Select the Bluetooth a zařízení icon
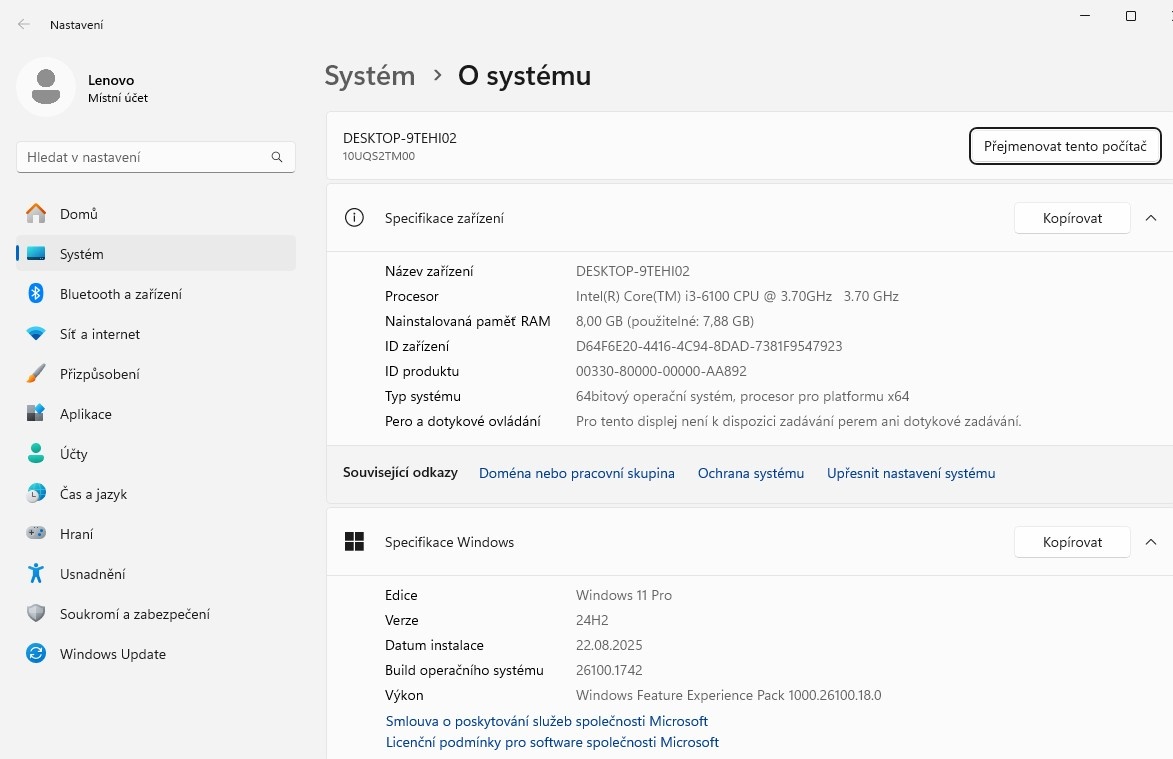 (36, 294)
